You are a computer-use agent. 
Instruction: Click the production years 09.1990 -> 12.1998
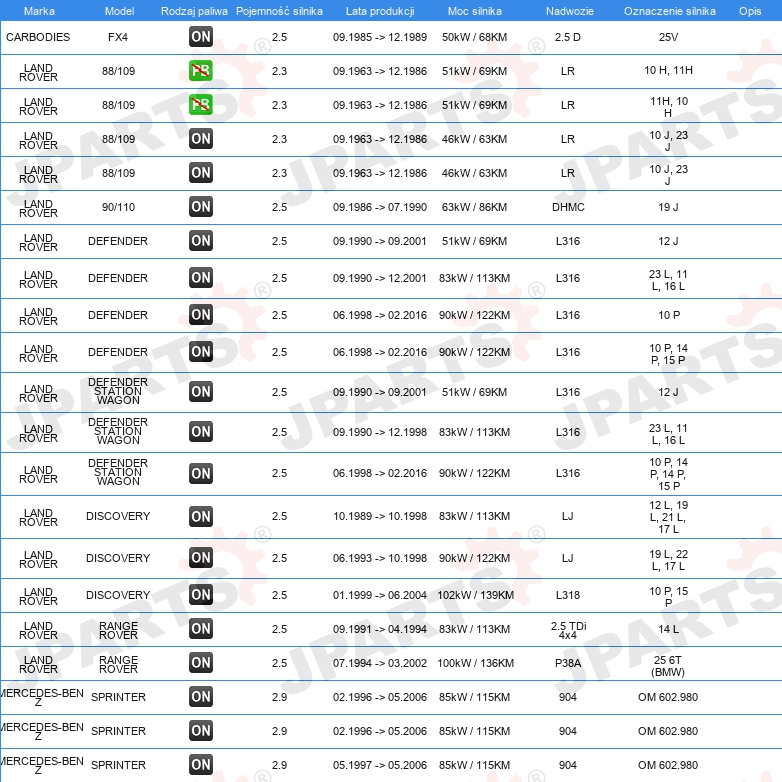(x=380, y=432)
